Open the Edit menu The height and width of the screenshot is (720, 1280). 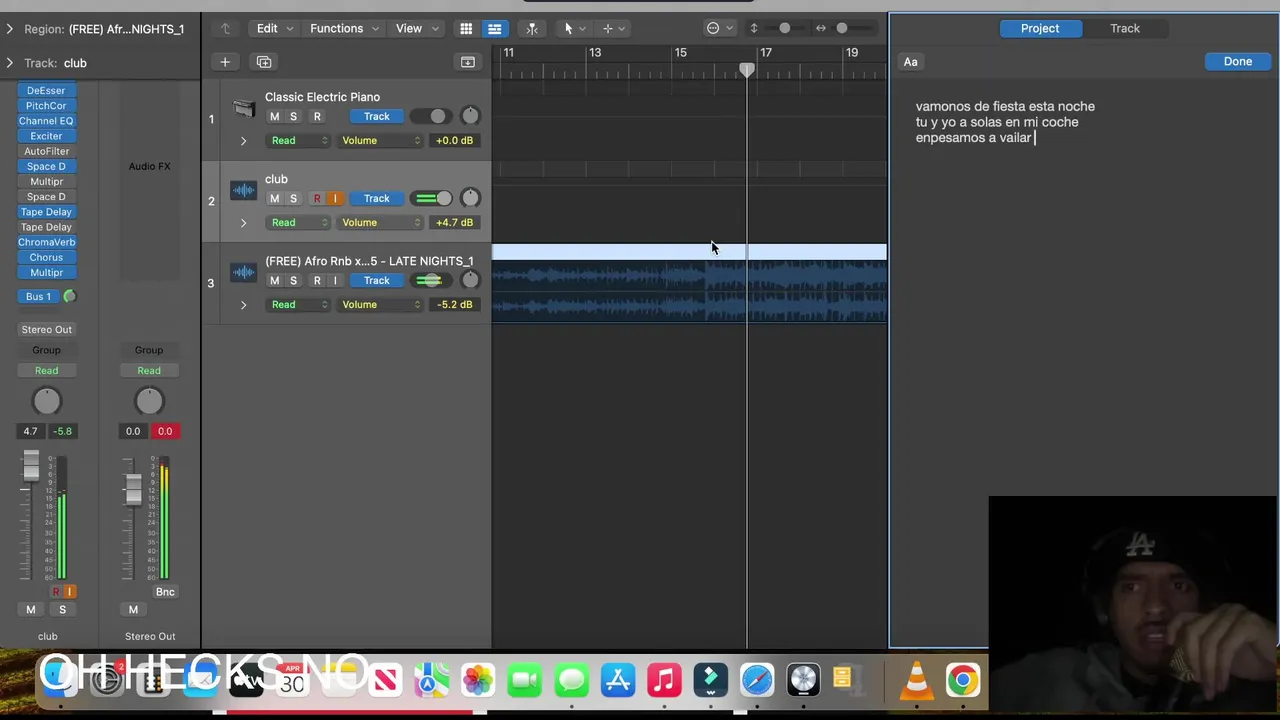click(274, 28)
